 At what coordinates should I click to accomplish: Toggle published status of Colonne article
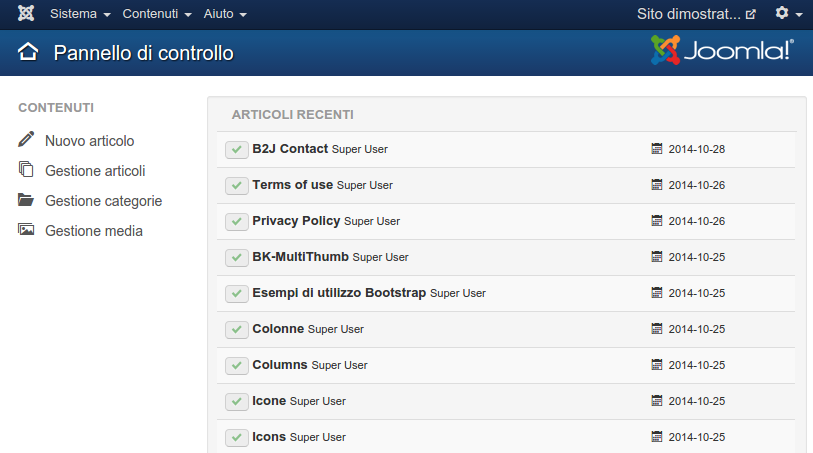coord(236,330)
